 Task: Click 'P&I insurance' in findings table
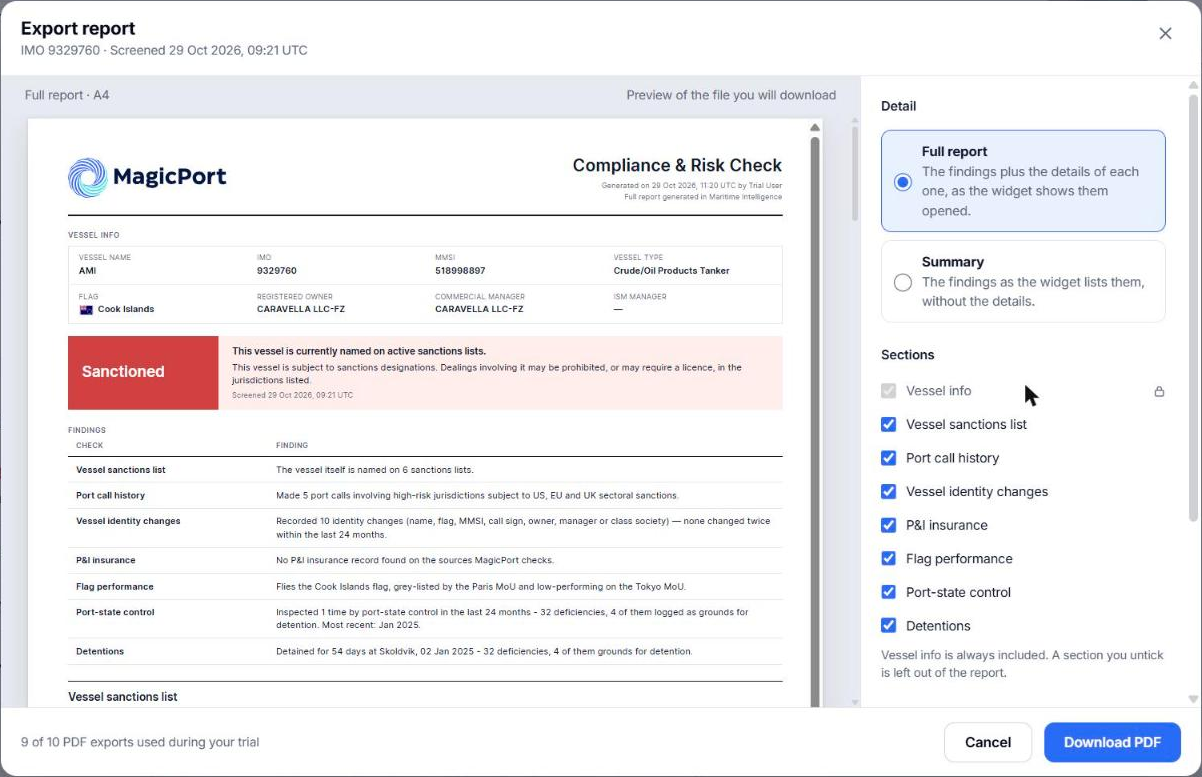[x=106, y=560]
